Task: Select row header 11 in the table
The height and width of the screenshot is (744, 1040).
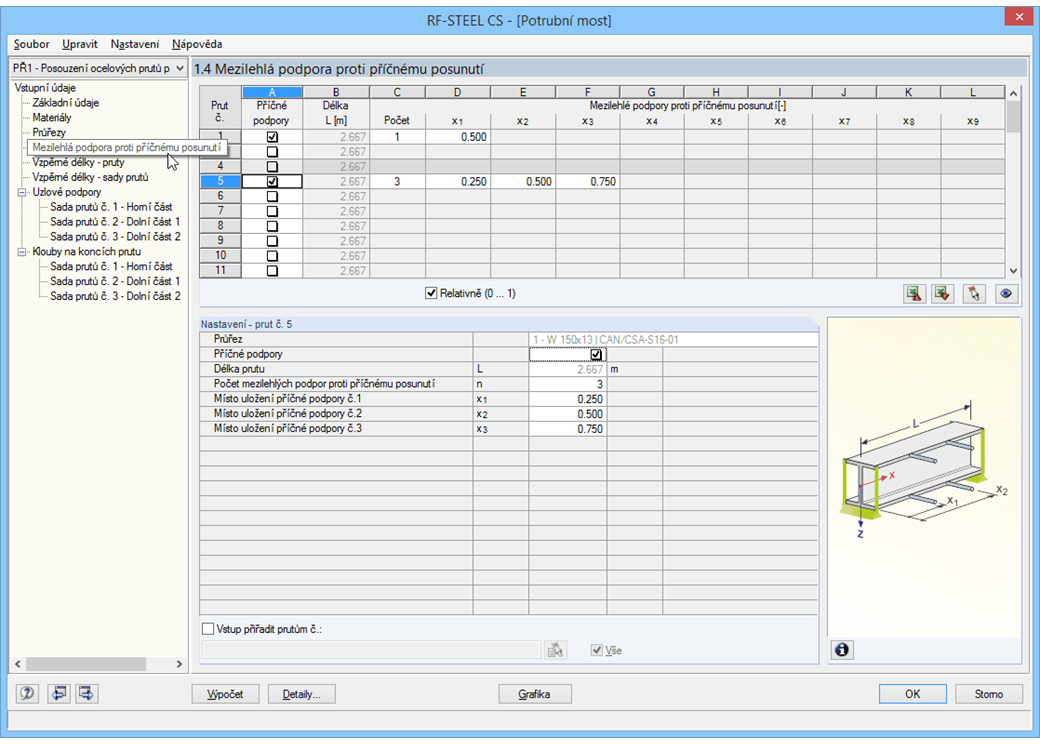Action: 220,271
